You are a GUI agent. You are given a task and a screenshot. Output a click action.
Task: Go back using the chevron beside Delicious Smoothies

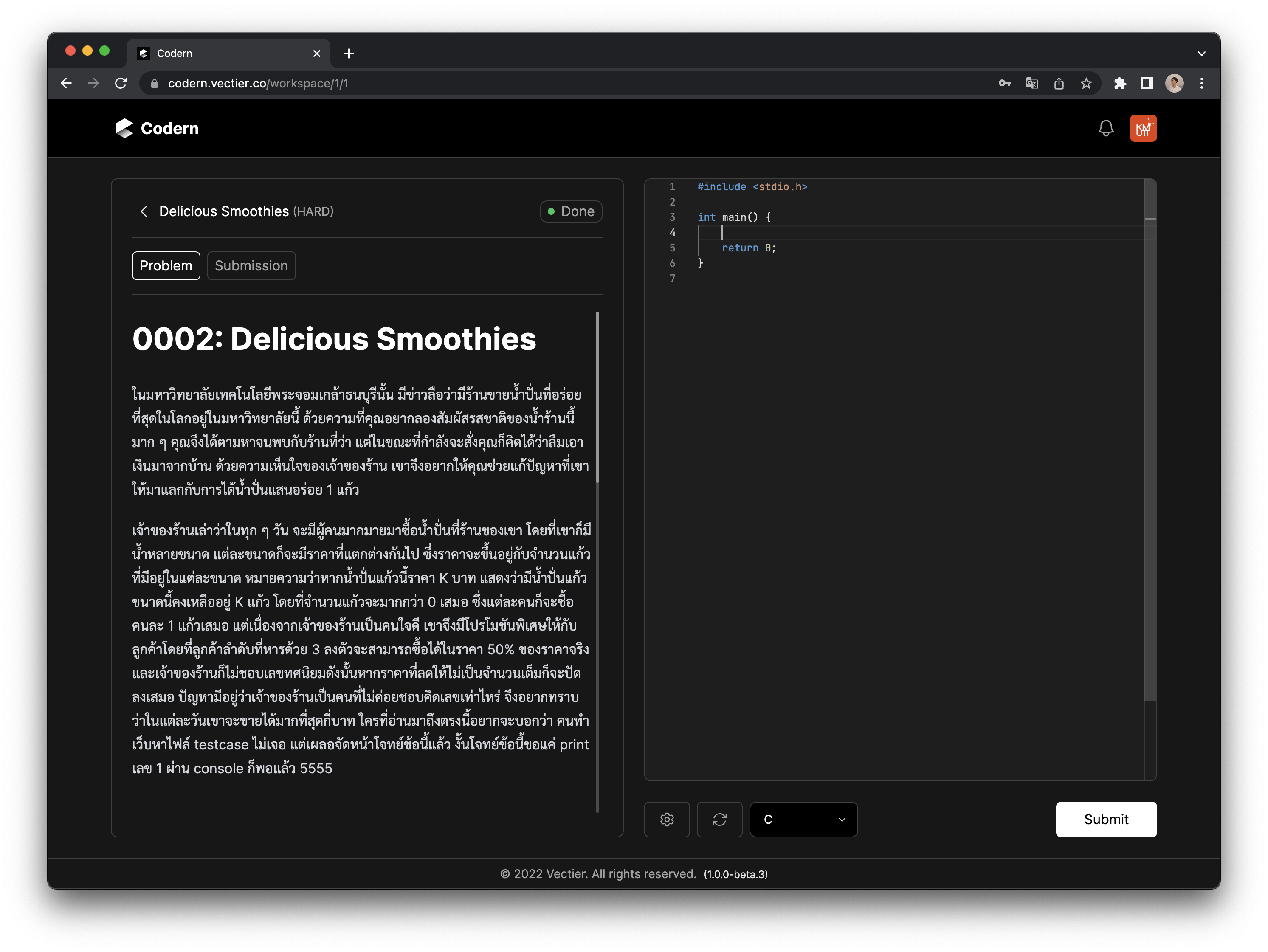point(144,211)
